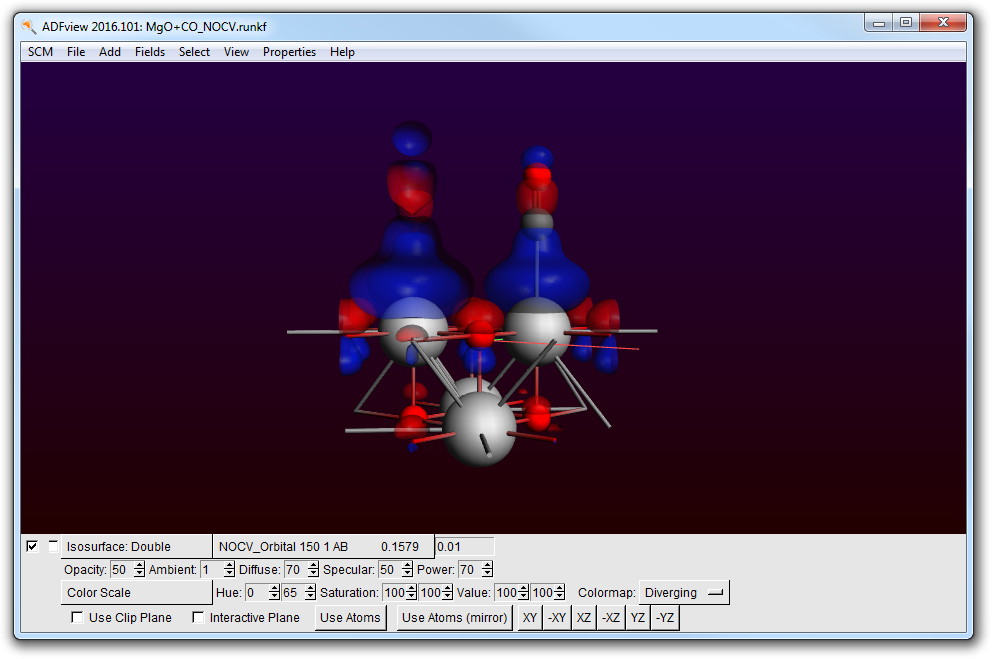Click the small gray carbon atom at upper right
Image resolution: width=992 pixels, height=659 pixels.
pyautogui.click(x=537, y=221)
